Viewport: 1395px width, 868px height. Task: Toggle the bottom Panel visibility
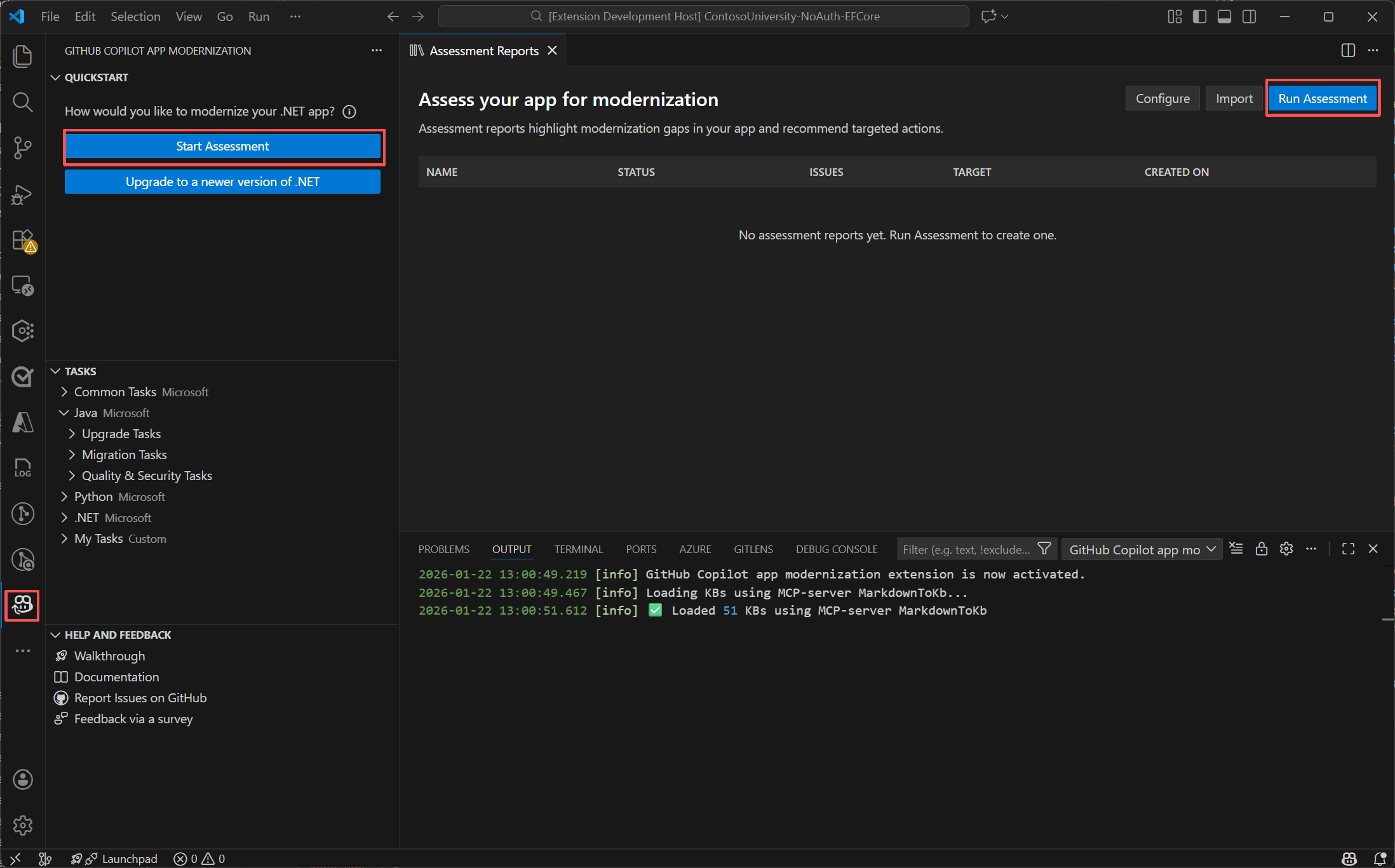[x=1224, y=17]
